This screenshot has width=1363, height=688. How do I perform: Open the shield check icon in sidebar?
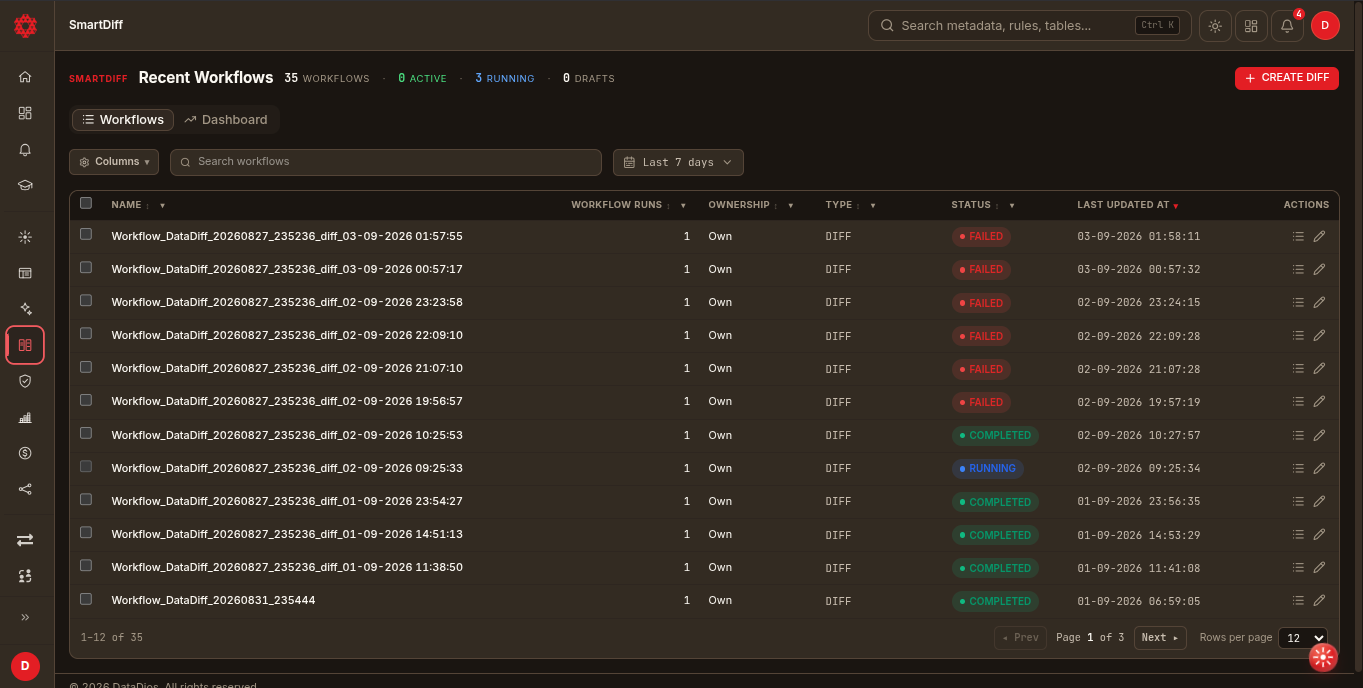tap(25, 381)
